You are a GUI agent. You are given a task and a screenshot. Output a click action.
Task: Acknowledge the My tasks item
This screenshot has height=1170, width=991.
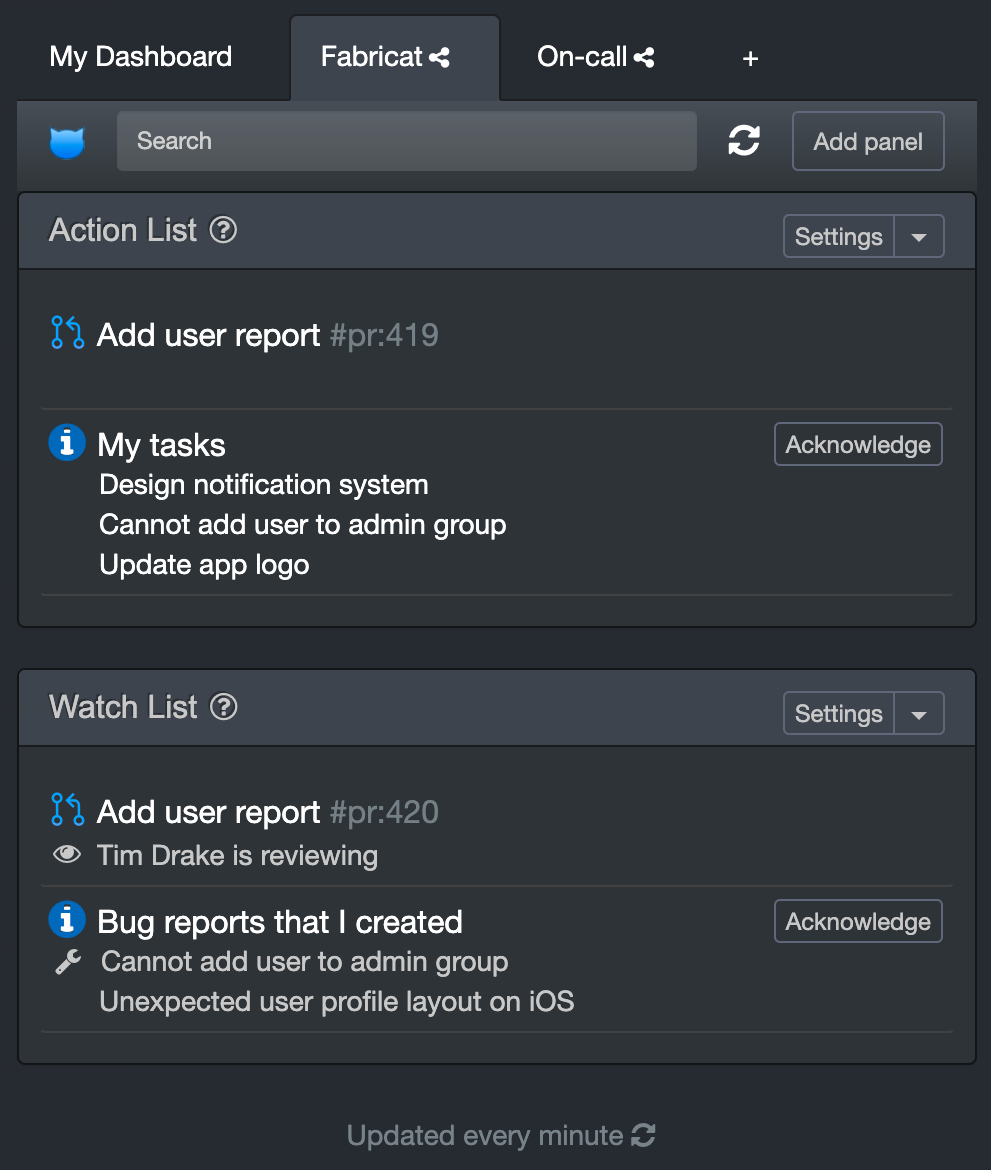point(858,444)
